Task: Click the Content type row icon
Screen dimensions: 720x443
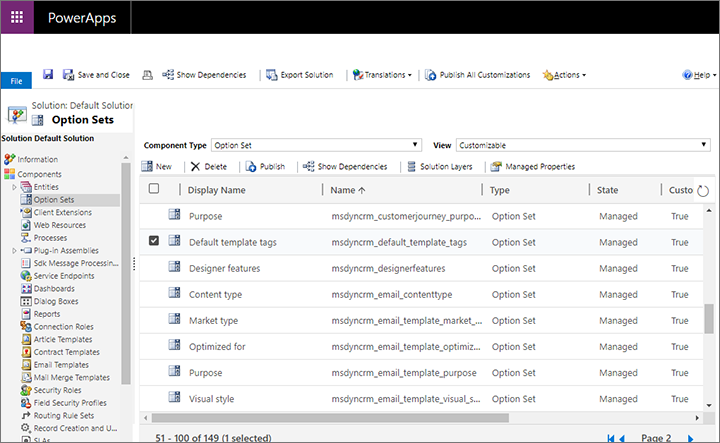Action: tap(174, 292)
